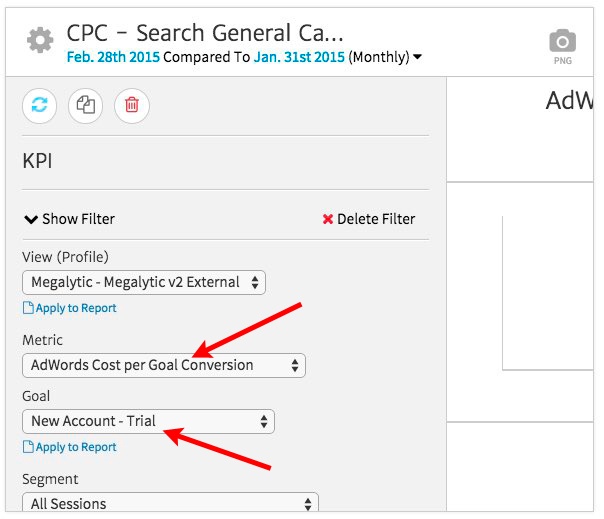604x519 pixels.
Task: Click Apply to Report under View (Profile)
Action: pyautogui.click(x=70, y=308)
